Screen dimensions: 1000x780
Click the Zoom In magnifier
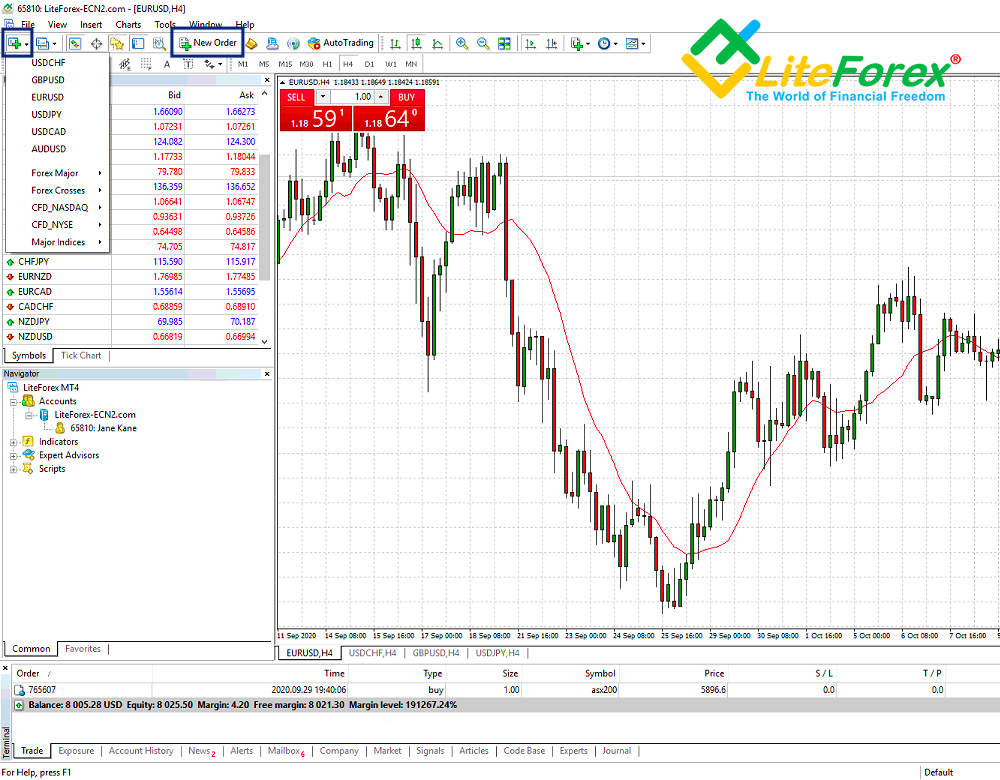point(462,43)
